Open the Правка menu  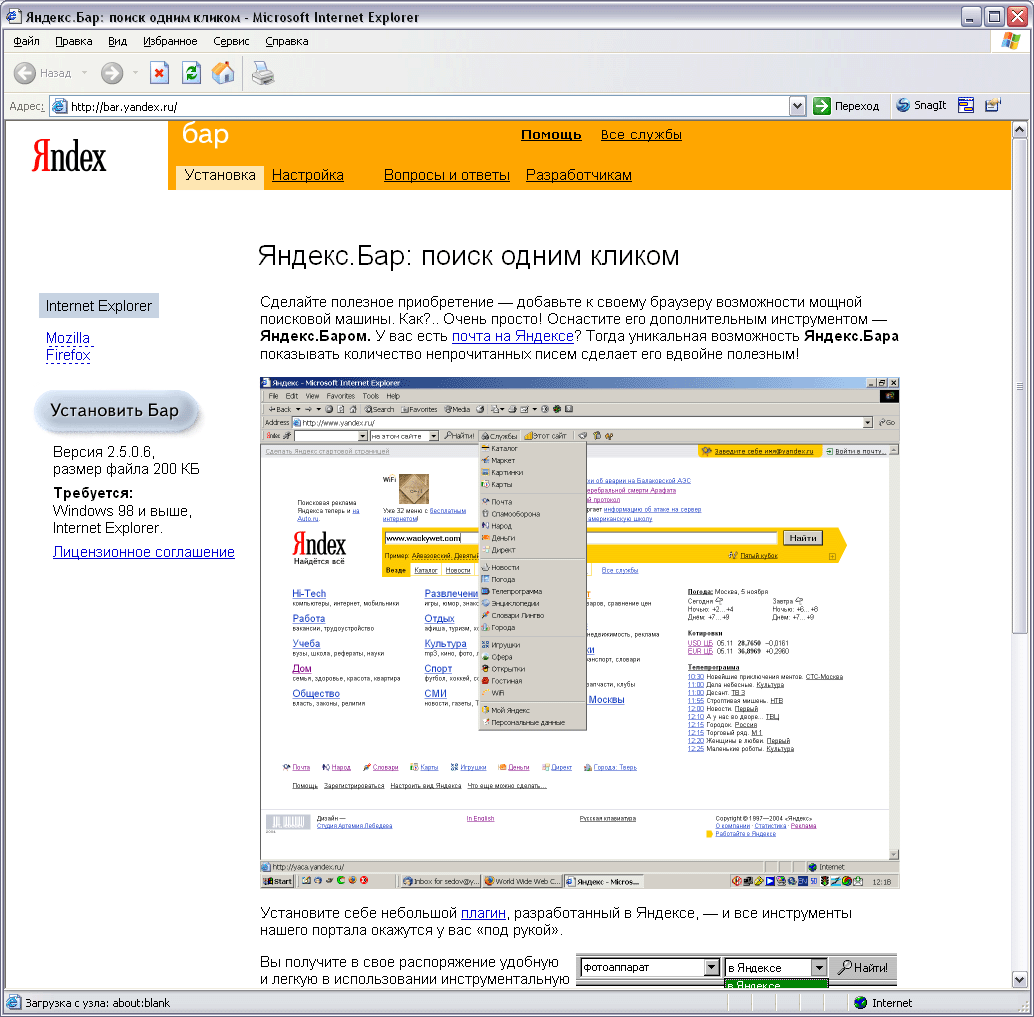[73, 41]
